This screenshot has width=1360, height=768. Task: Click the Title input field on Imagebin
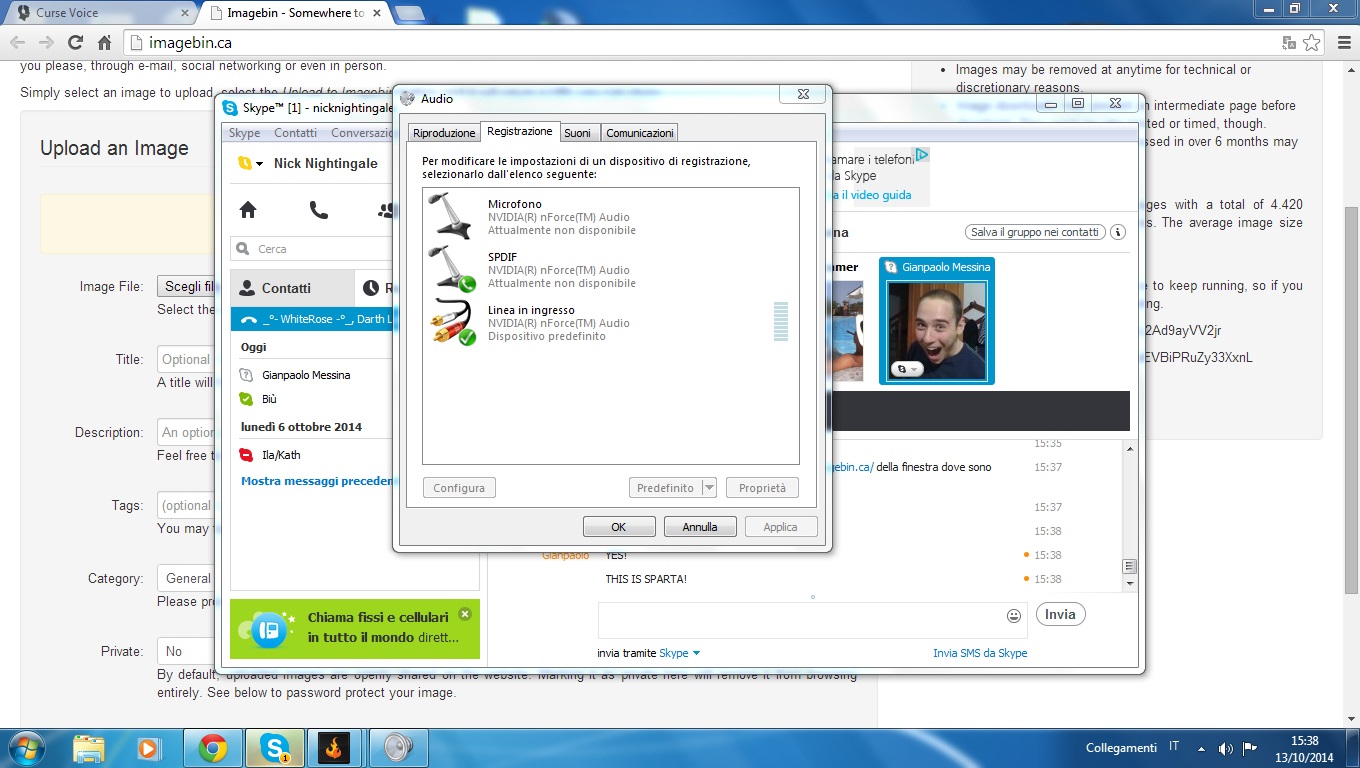point(185,359)
